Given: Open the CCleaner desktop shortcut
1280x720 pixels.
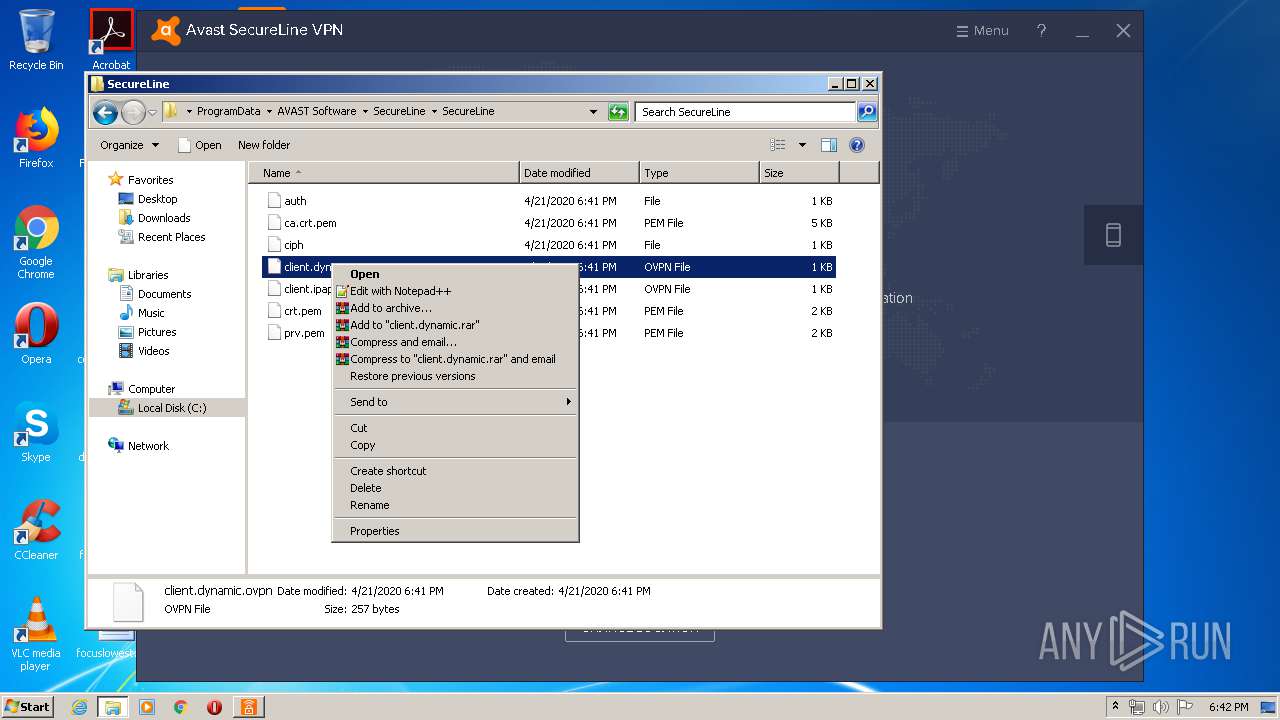Looking at the screenshot, I should pyautogui.click(x=36, y=530).
